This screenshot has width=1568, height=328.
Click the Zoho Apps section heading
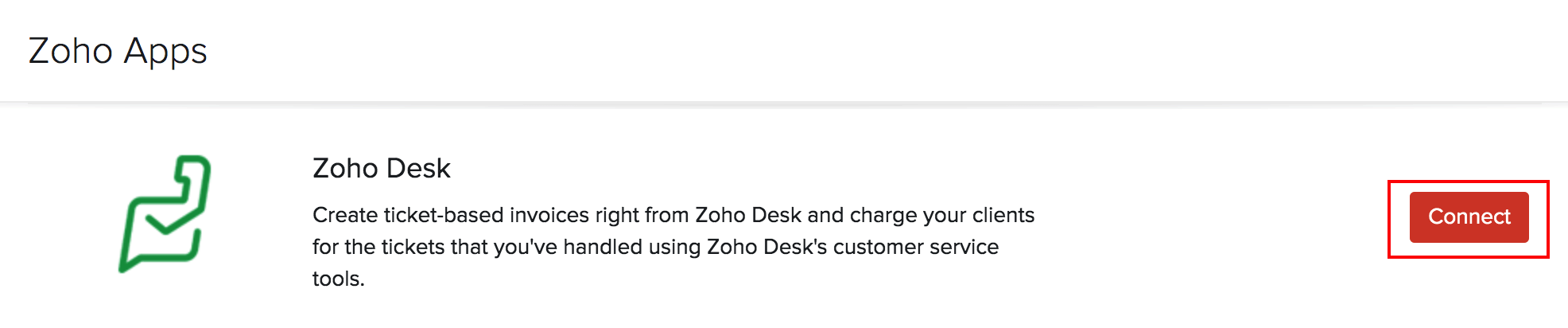(x=118, y=52)
